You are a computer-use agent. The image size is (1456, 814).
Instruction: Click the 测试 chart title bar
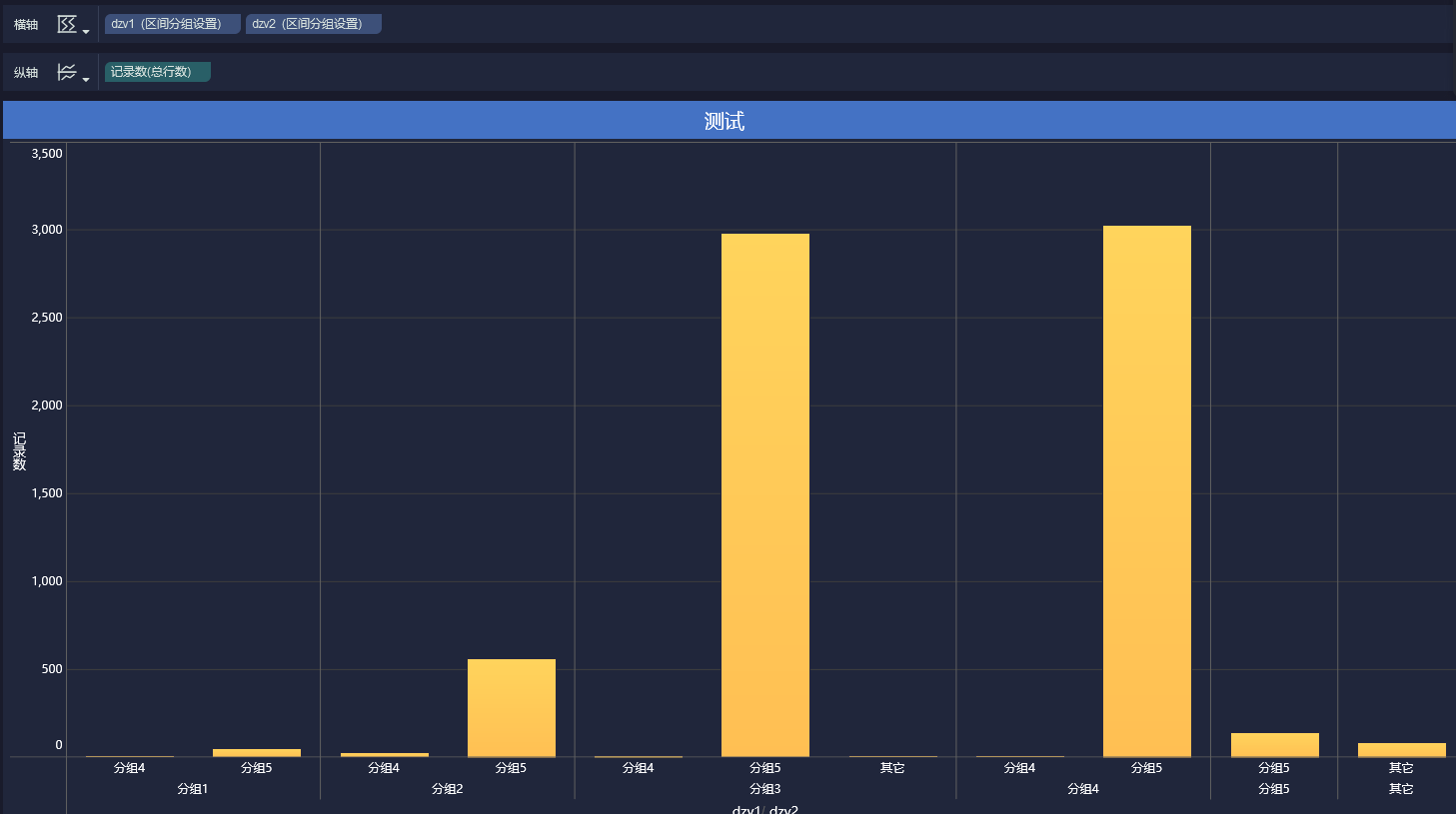point(729,121)
